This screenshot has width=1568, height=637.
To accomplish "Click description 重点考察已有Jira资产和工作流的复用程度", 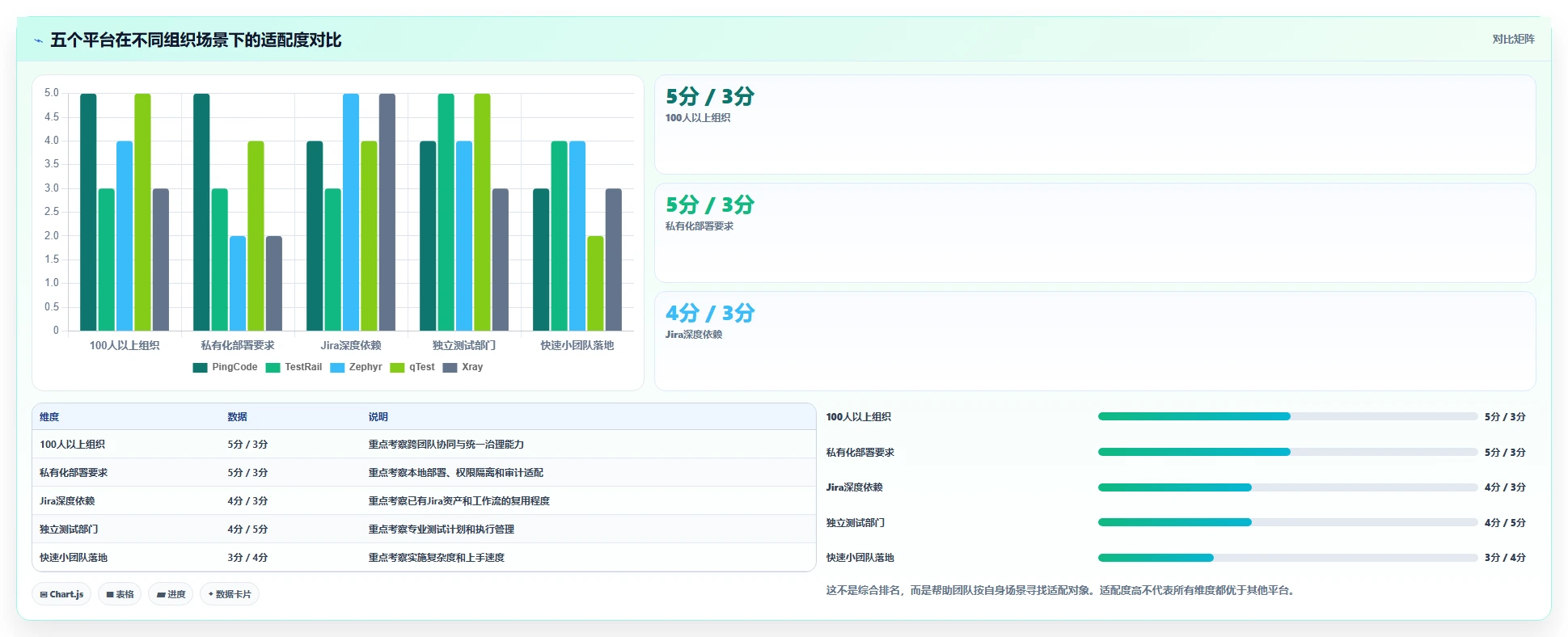I will (459, 501).
